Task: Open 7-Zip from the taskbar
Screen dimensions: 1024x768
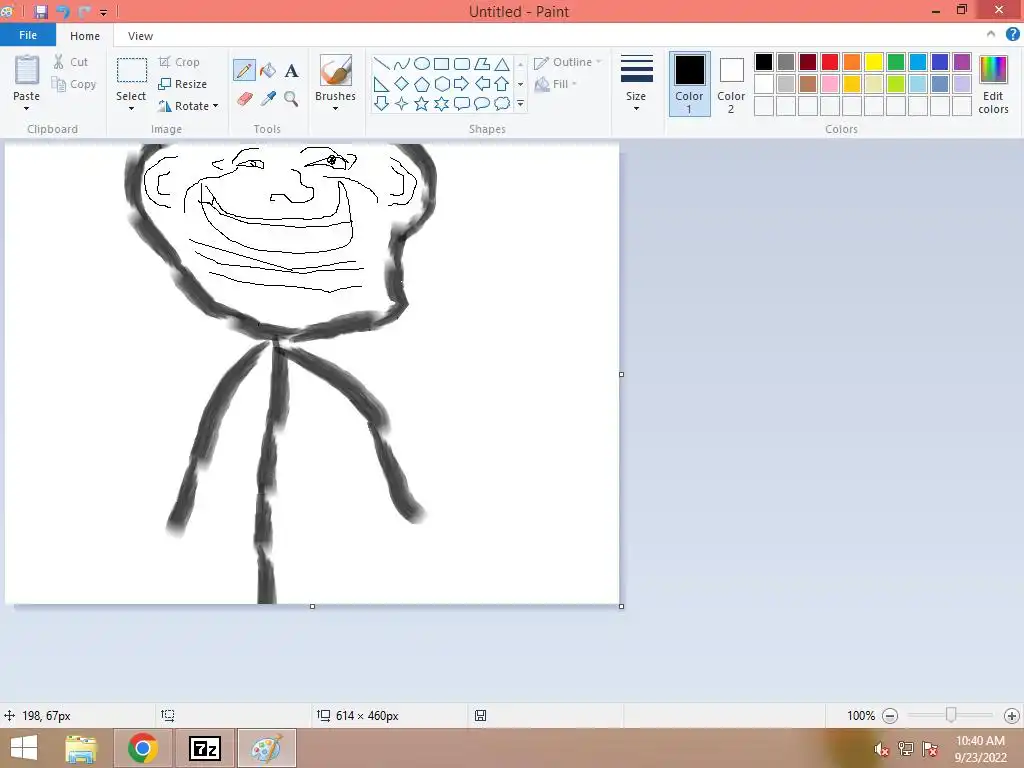Action: [205, 748]
